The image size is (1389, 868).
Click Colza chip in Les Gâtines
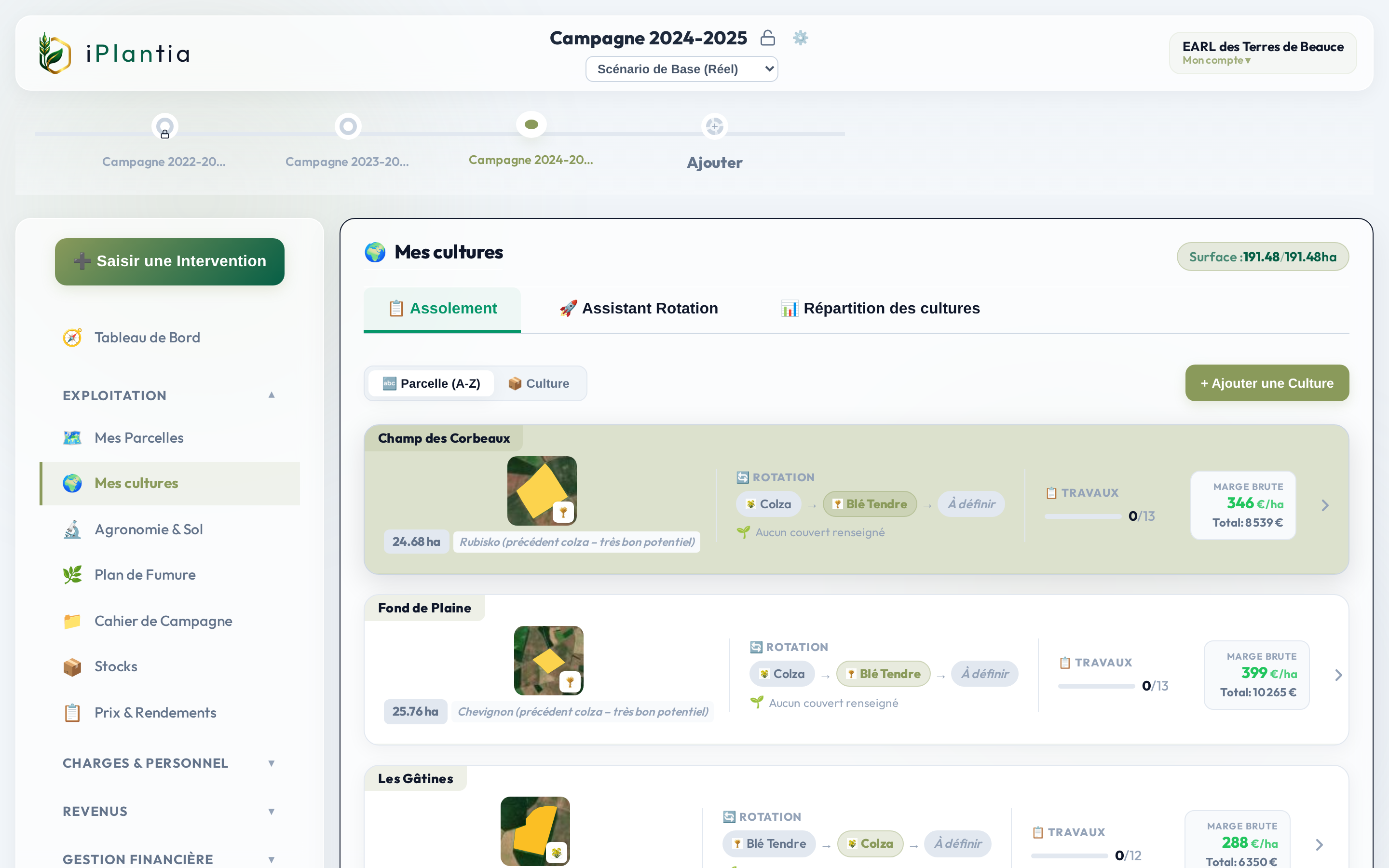[x=870, y=844]
